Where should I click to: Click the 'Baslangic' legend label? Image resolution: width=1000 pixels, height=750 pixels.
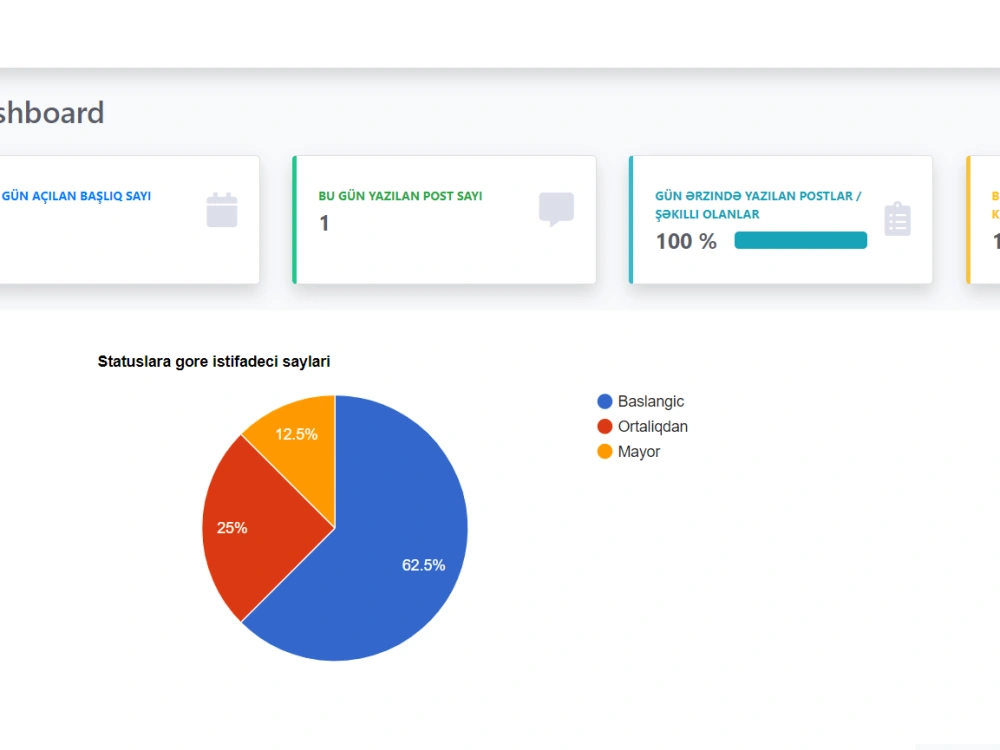tap(651, 402)
